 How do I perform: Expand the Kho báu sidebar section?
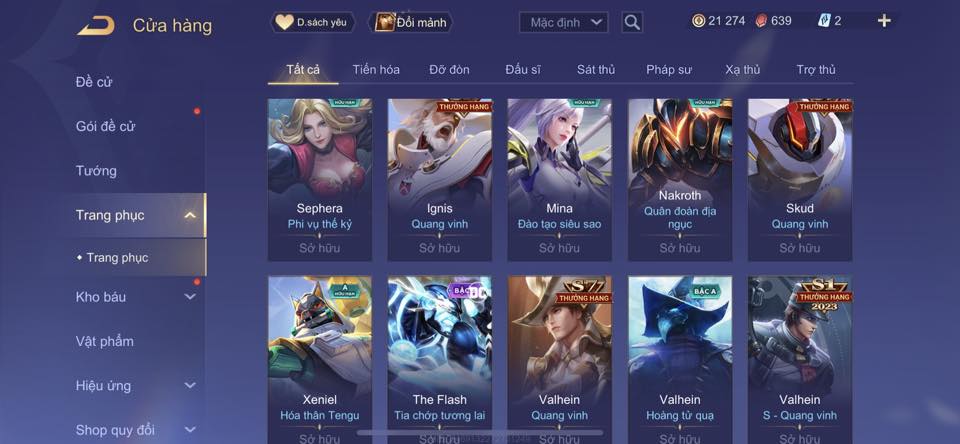click(x=190, y=296)
